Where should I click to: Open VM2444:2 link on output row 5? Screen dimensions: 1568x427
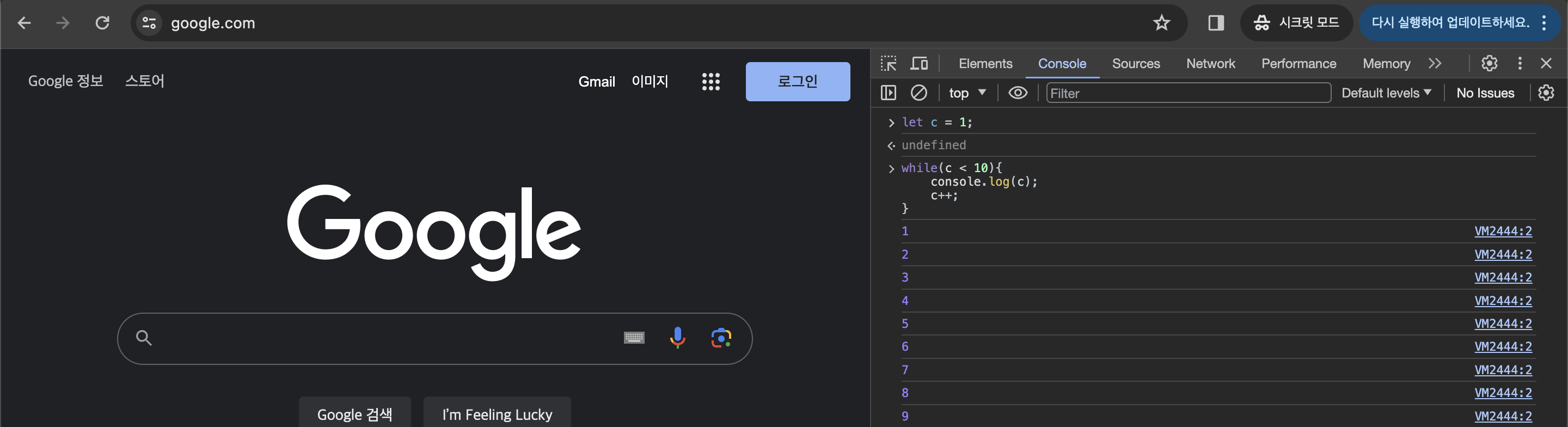1503,324
